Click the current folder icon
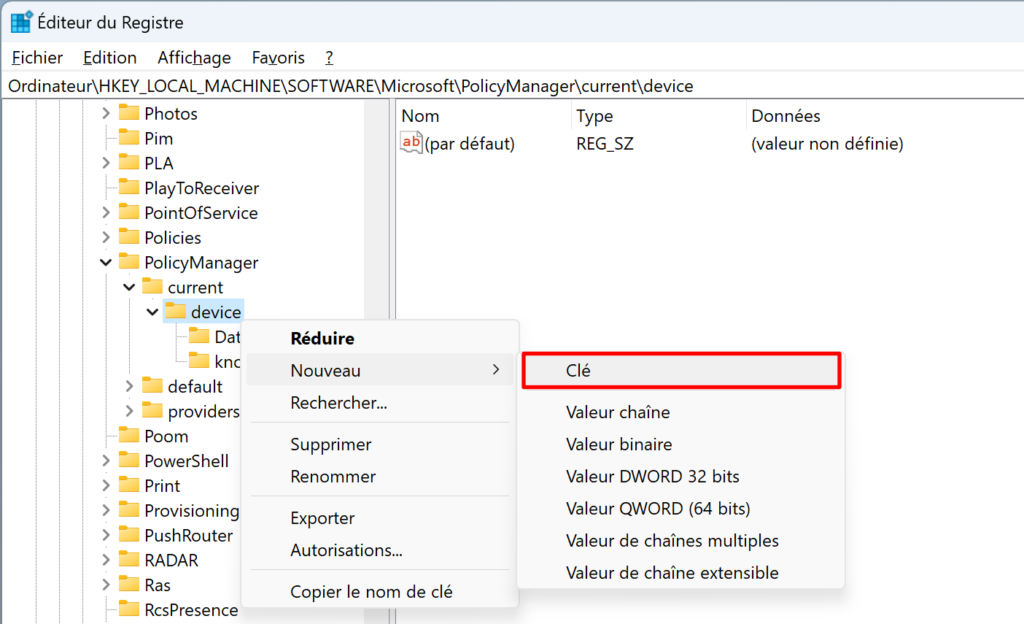 [153, 287]
